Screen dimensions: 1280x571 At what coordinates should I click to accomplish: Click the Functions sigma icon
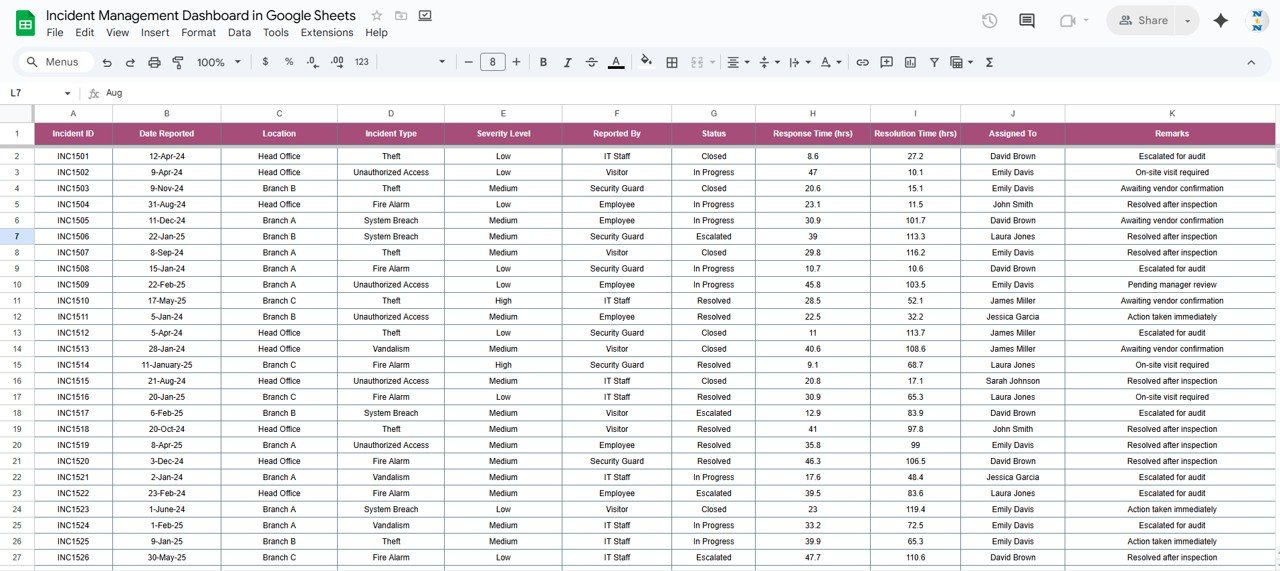pyautogui.click(x=989, y=62)
